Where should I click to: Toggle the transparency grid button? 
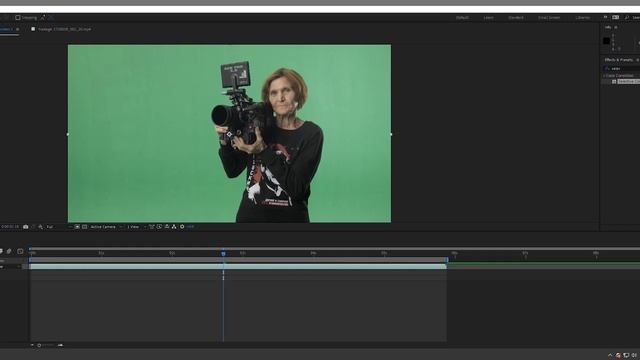click(x=84, y=227)
